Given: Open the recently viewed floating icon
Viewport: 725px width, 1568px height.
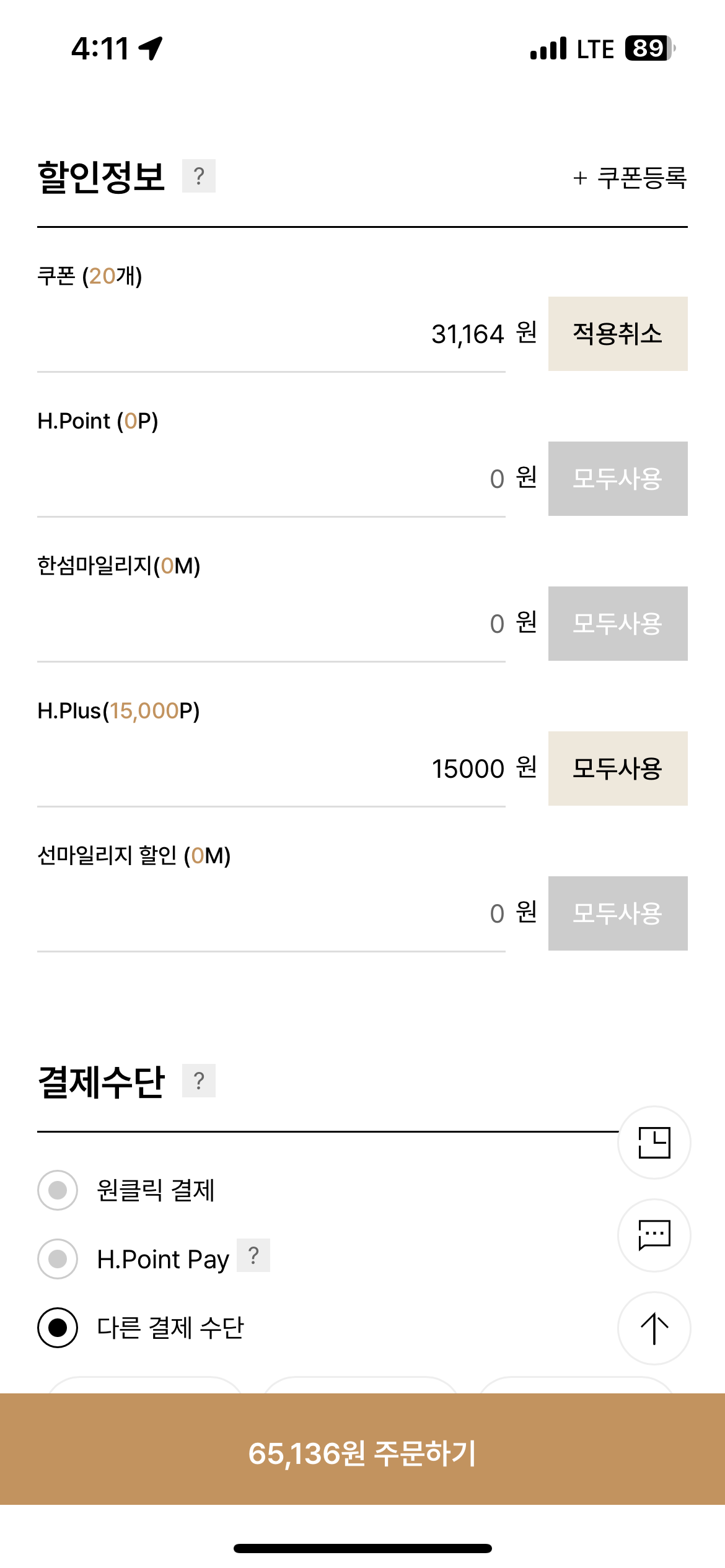Looking at the screenshot, I should coord(654,1143).
